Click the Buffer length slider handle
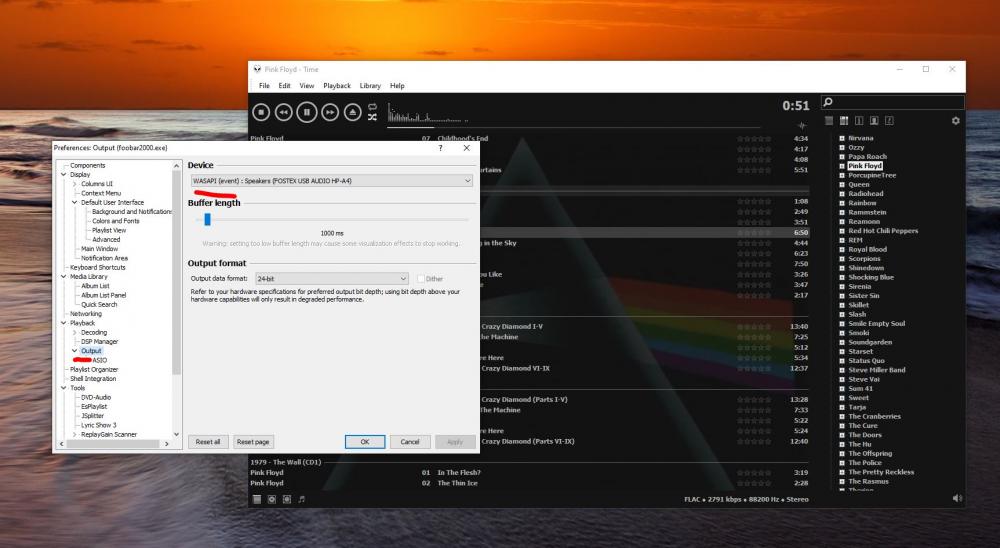Image resolution: width=1000 pixels, height=548 pixels. (x=207, y=219)
